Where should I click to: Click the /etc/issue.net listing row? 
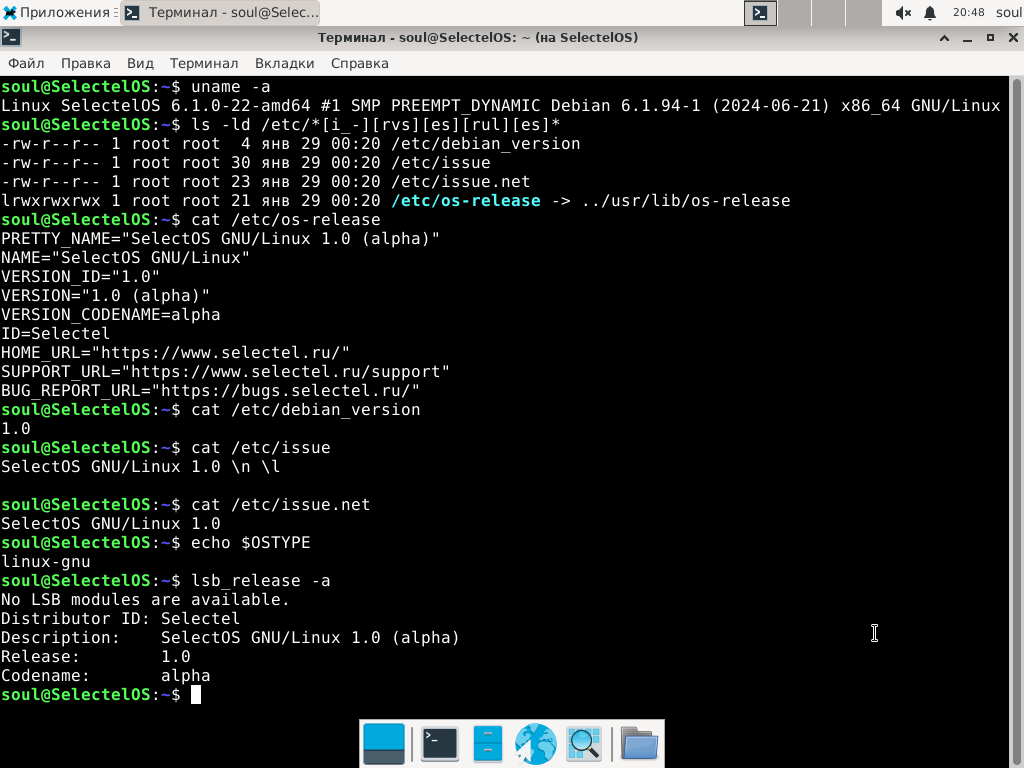coord(265,182)
